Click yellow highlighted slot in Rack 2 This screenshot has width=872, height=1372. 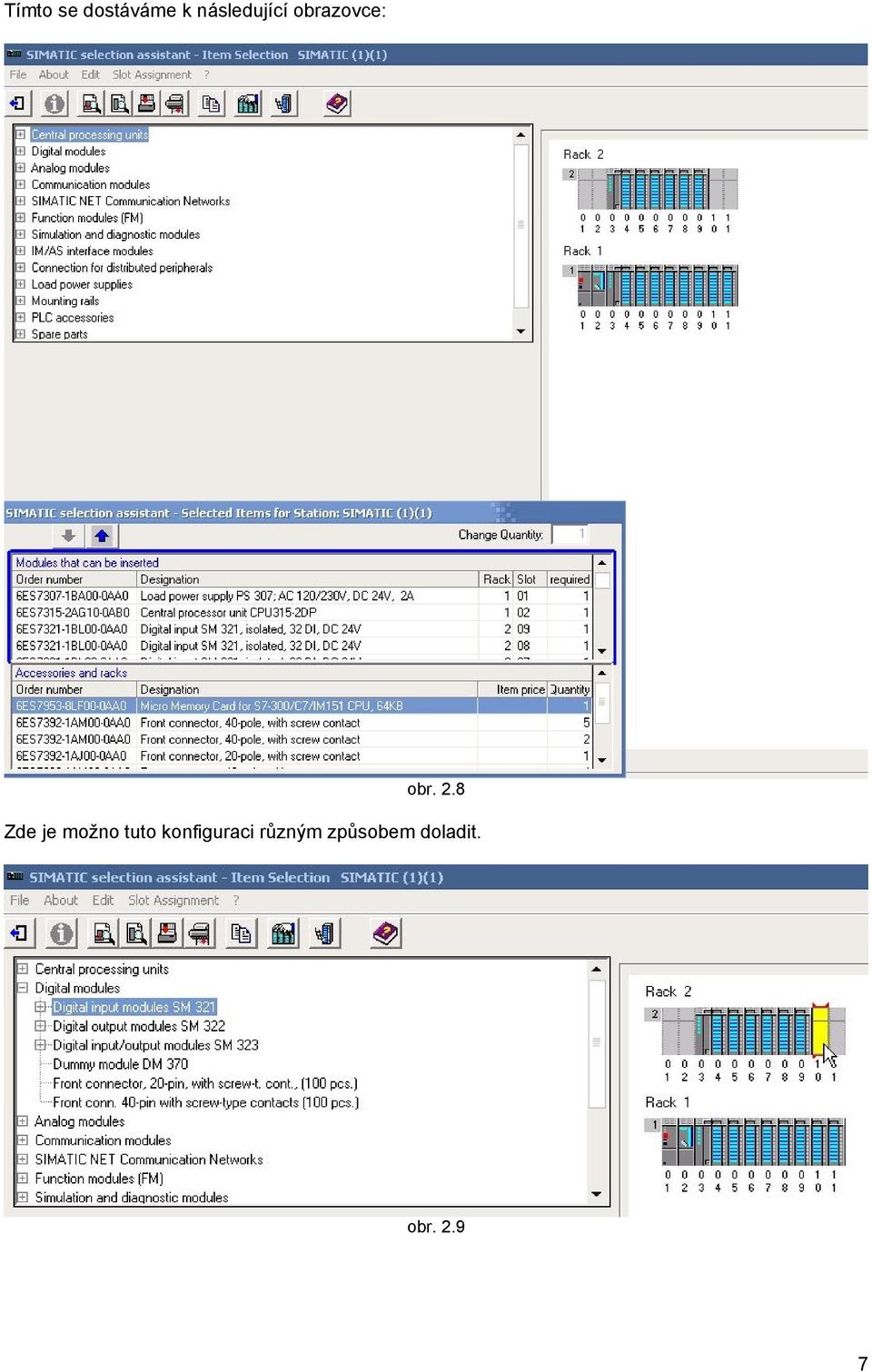(x=820, y=1031)
